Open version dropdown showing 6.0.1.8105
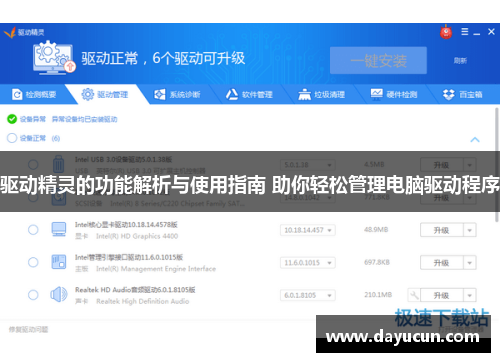The image size is (500, 362). tap(308, 295)
